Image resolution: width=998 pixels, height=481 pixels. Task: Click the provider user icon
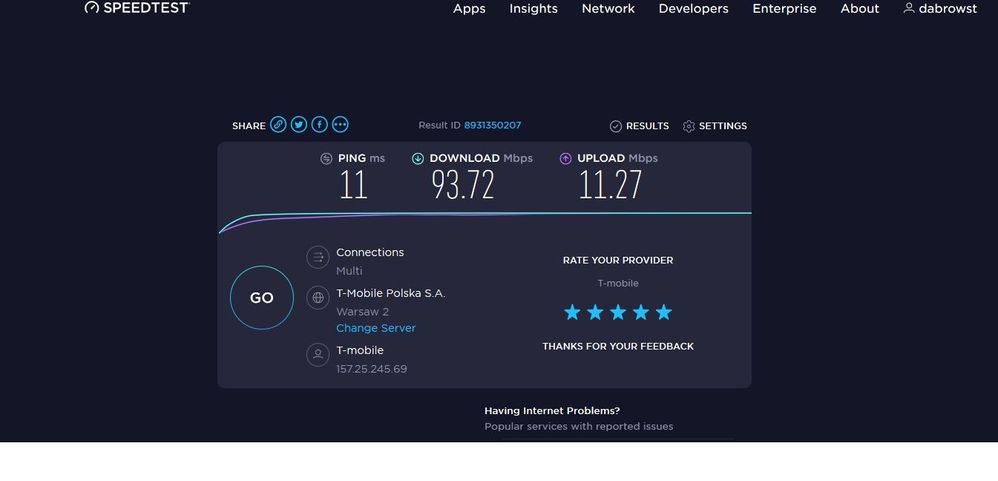(318, 354)
